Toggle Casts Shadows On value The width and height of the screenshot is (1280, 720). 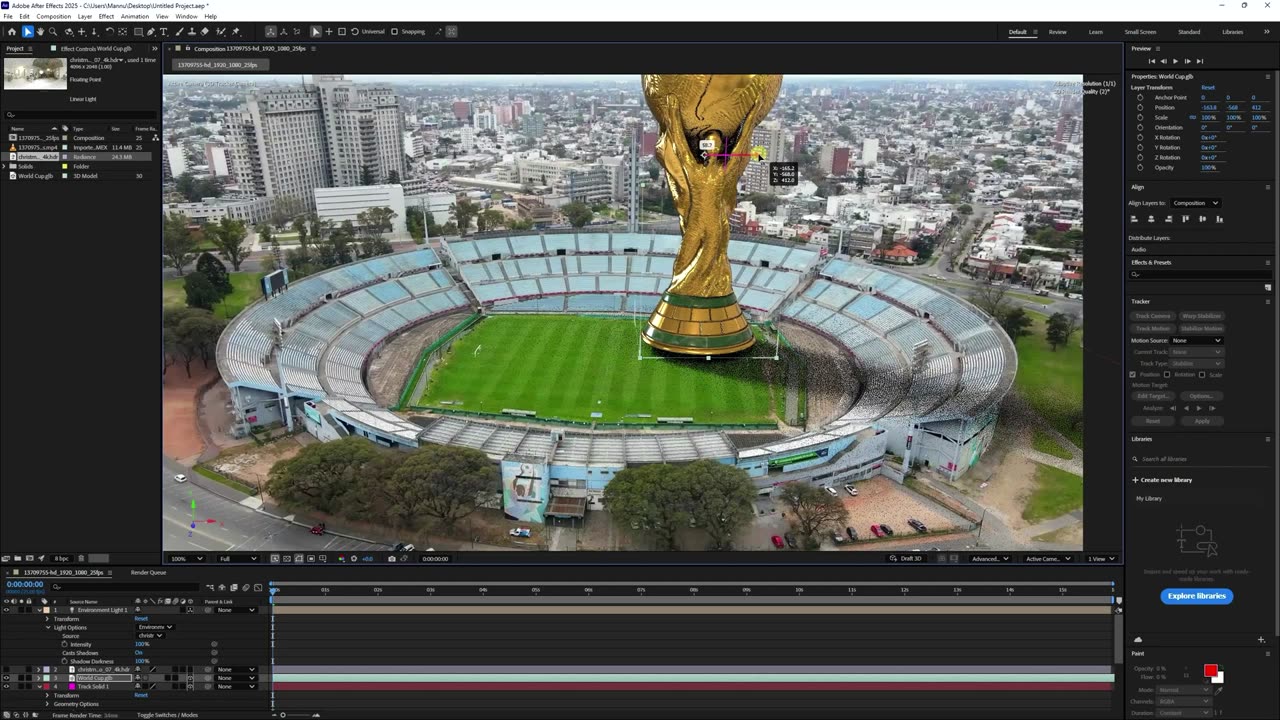point(139,653)
